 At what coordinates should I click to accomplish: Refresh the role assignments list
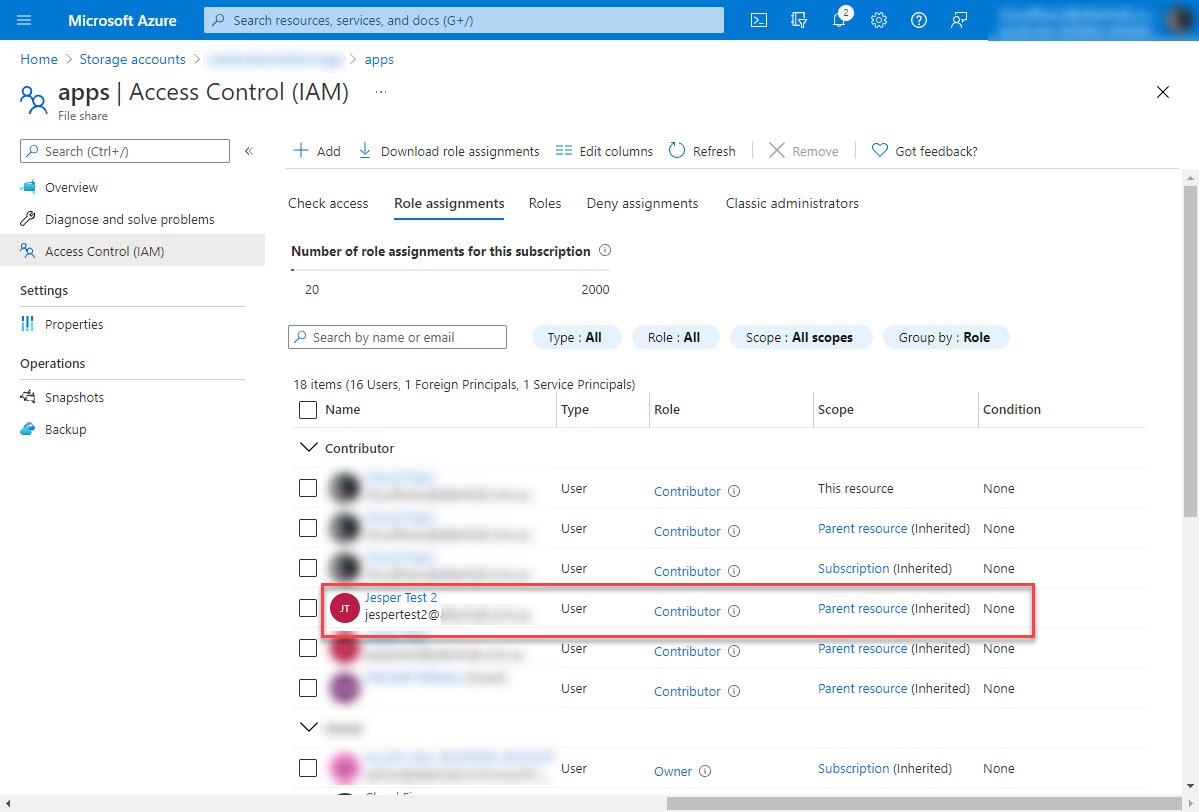pyautogui.click(x=702, y=151)
